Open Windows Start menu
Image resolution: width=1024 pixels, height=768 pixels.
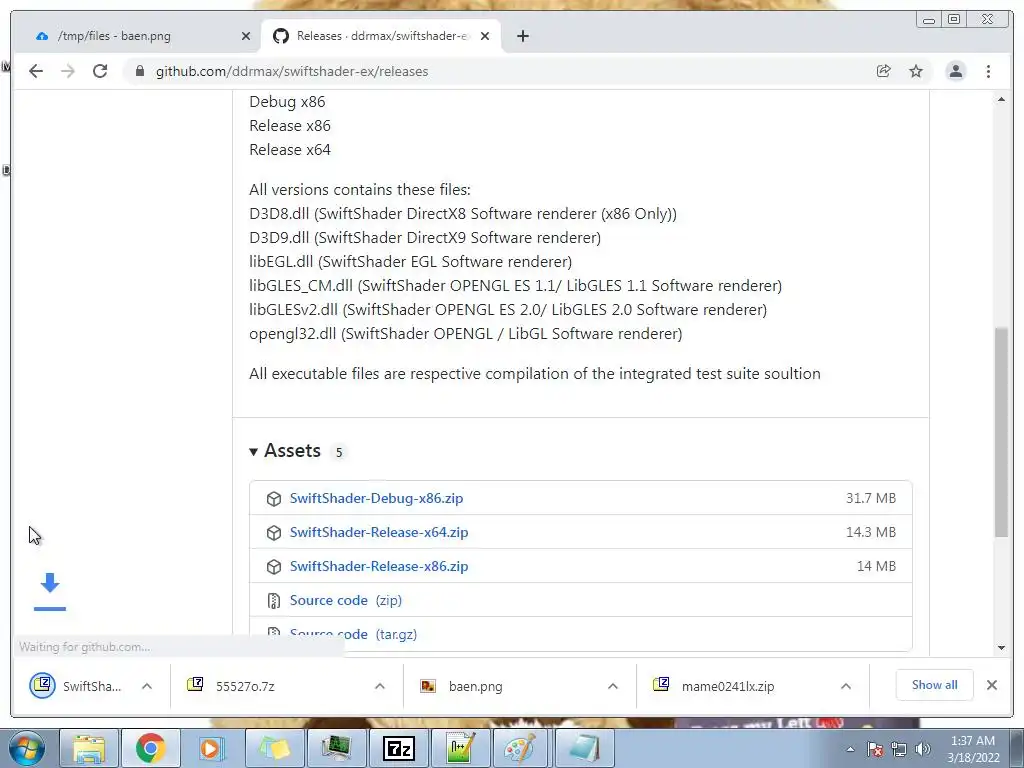[x=26, y=748]
